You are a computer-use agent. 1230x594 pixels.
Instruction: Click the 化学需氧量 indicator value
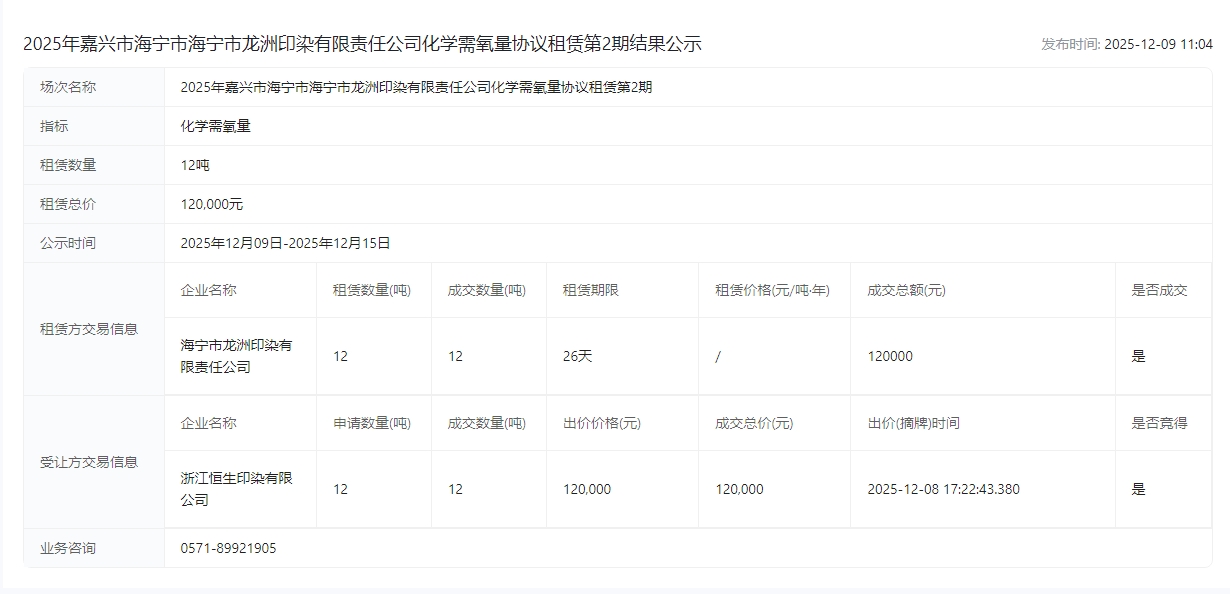[x=209, y=126]
